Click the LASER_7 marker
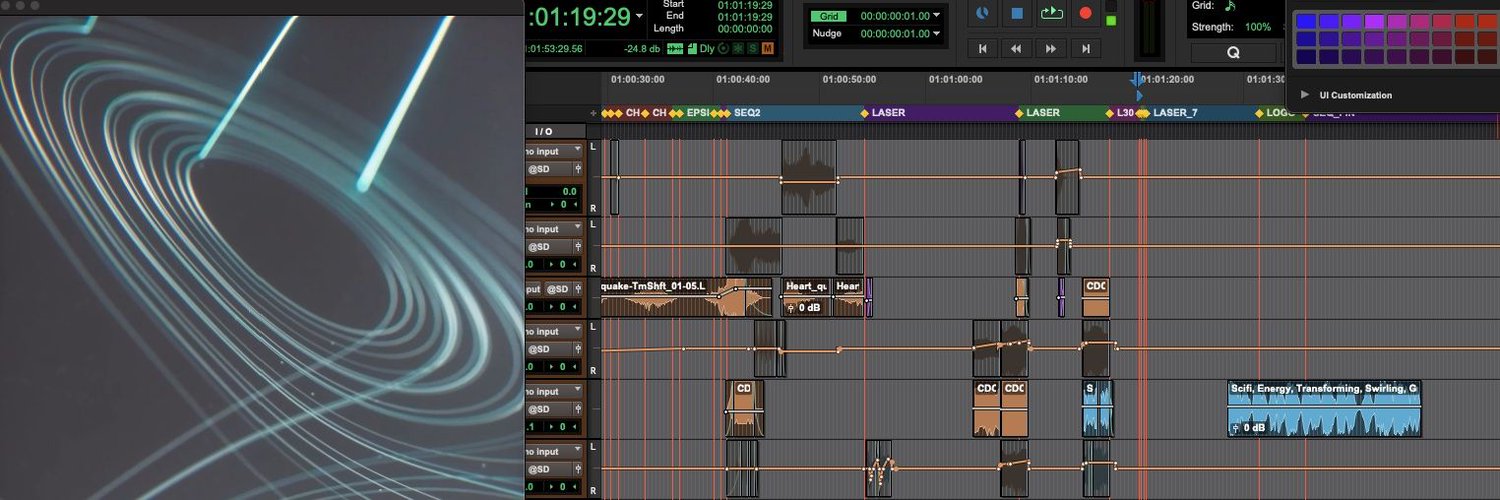The height and width of the screenshot is (500, 1500). [1175, 113]
